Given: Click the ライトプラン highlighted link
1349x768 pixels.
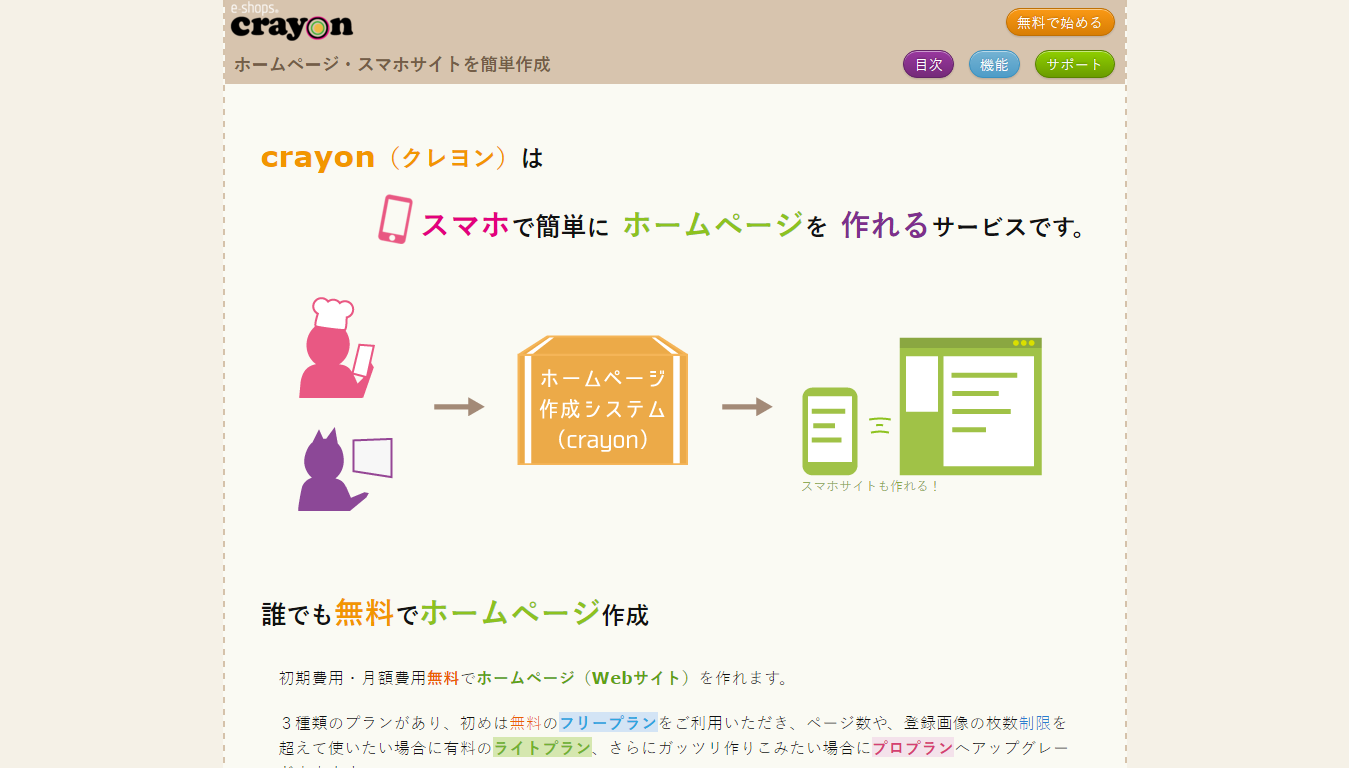Looking at the screenshot, I should pyautogui.click(x=542, y=748).
